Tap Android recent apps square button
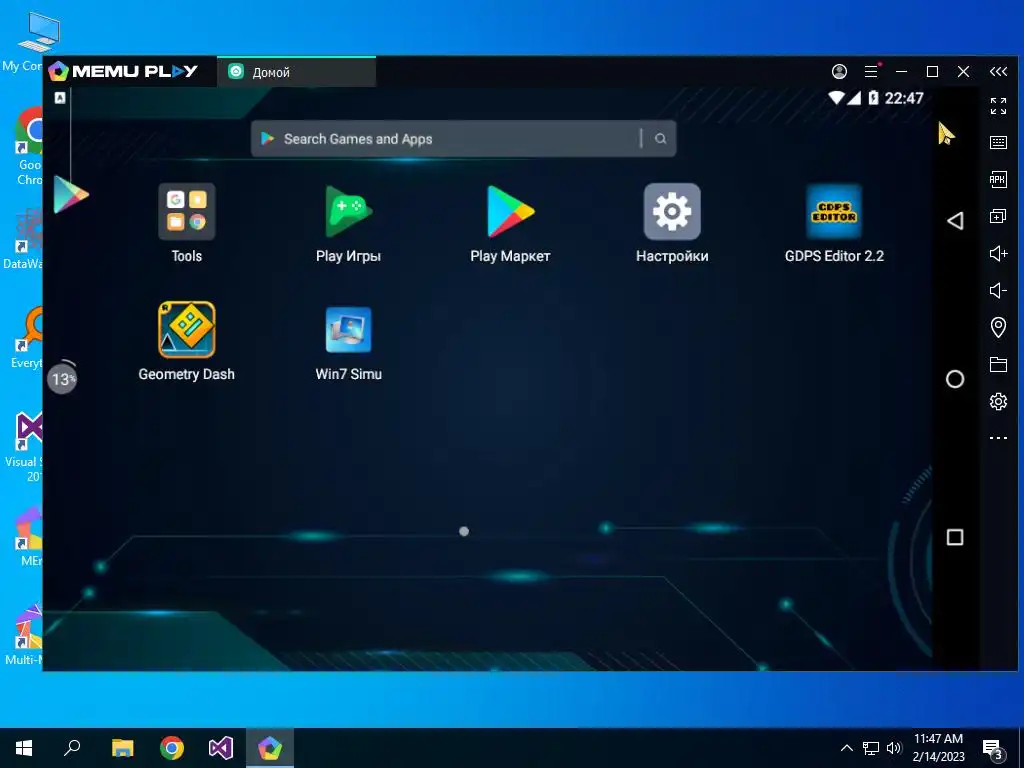1024x768 pixels. point(955,537)
